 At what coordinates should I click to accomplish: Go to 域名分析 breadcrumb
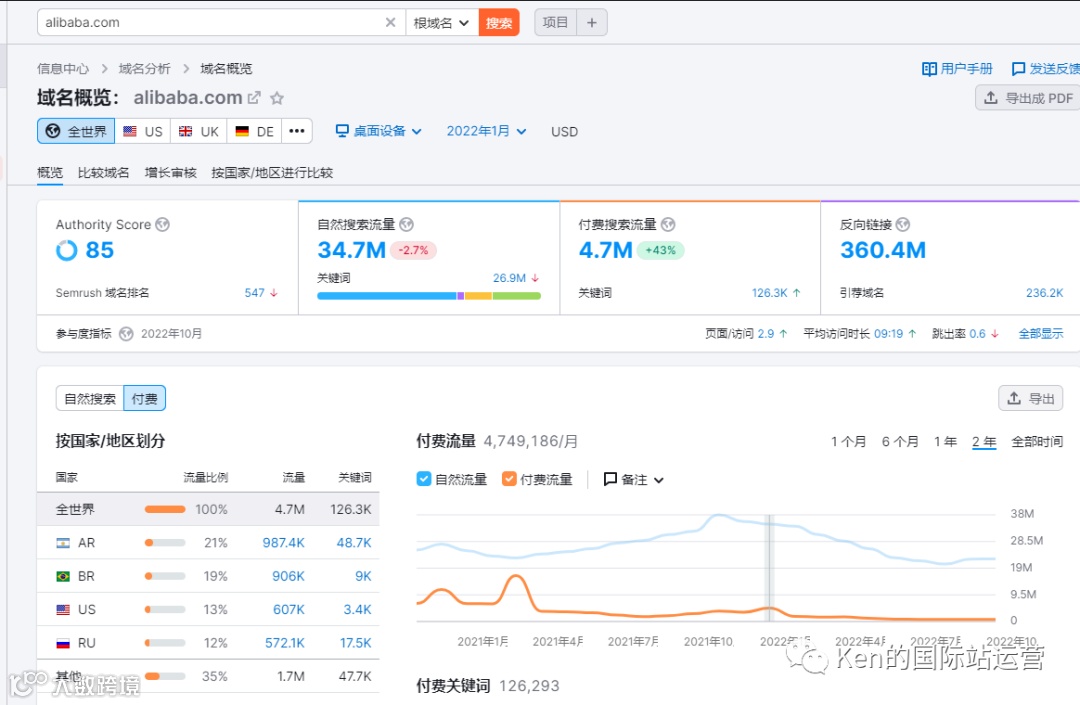tap(144, 68)
